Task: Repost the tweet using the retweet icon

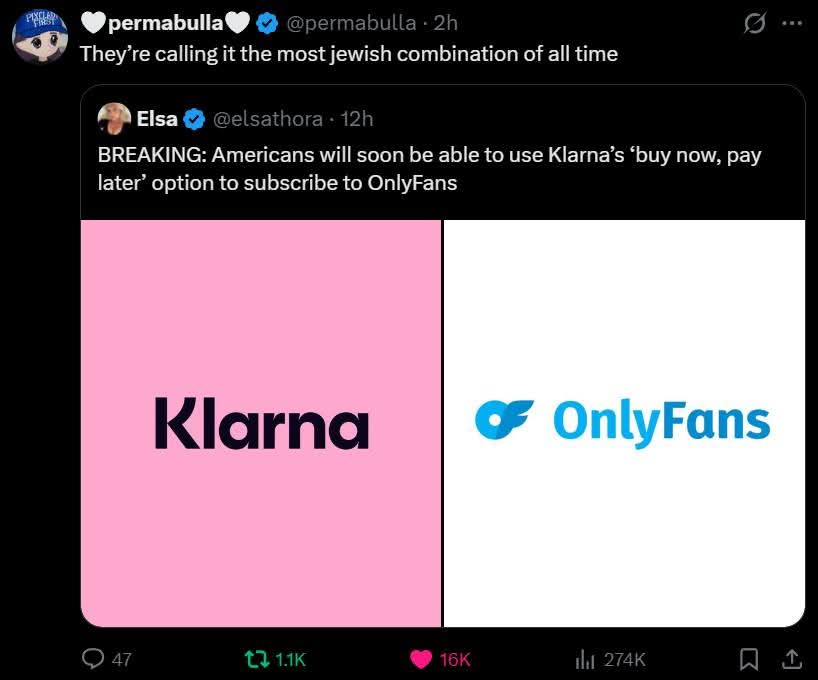Action: coord(257,659)
